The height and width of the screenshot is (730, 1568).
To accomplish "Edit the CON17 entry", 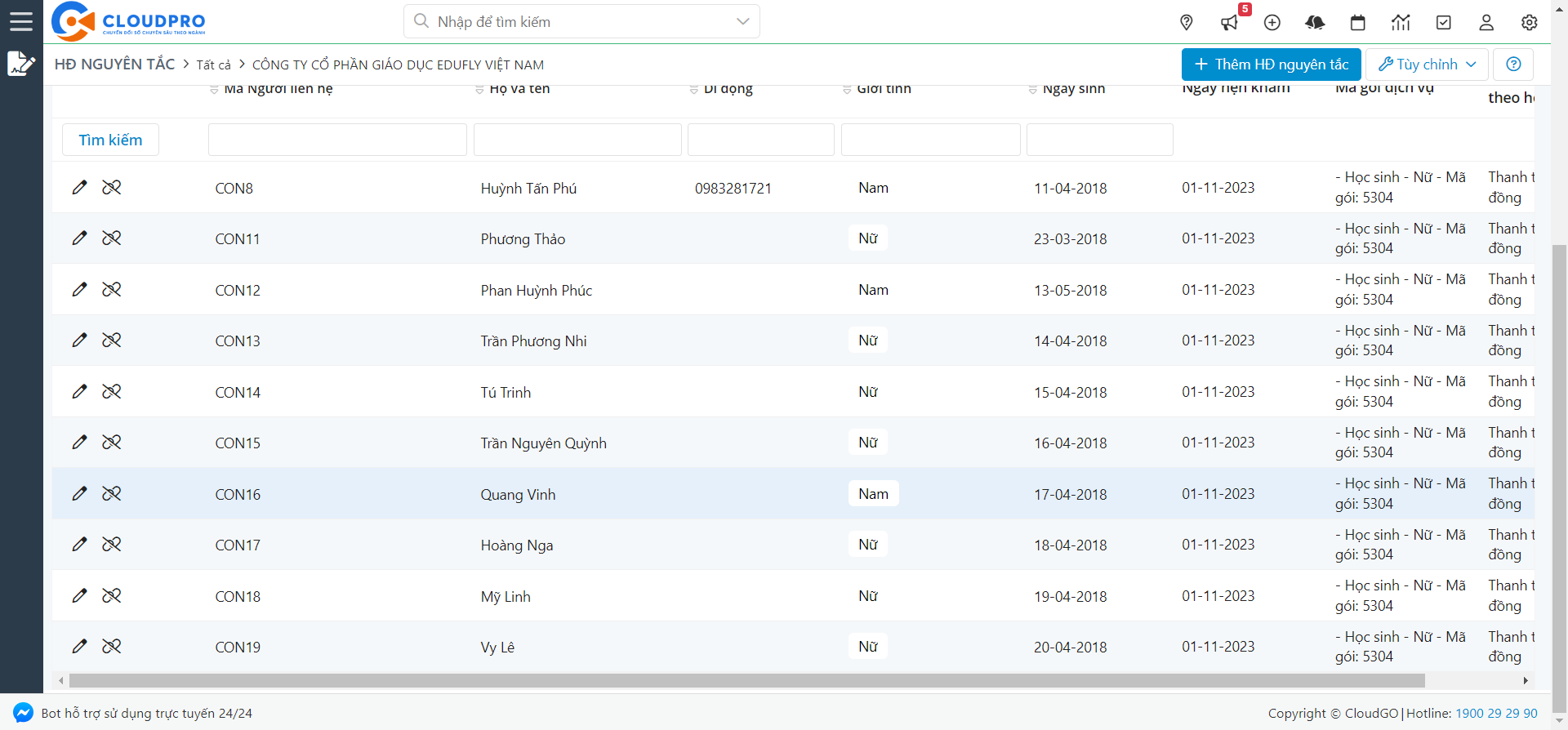I will tap(79, 544).
